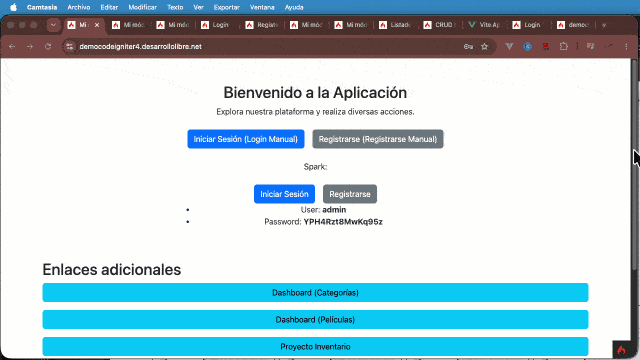
Task: Open the password key icon in address bar
Action: click(x=468, y=47)
